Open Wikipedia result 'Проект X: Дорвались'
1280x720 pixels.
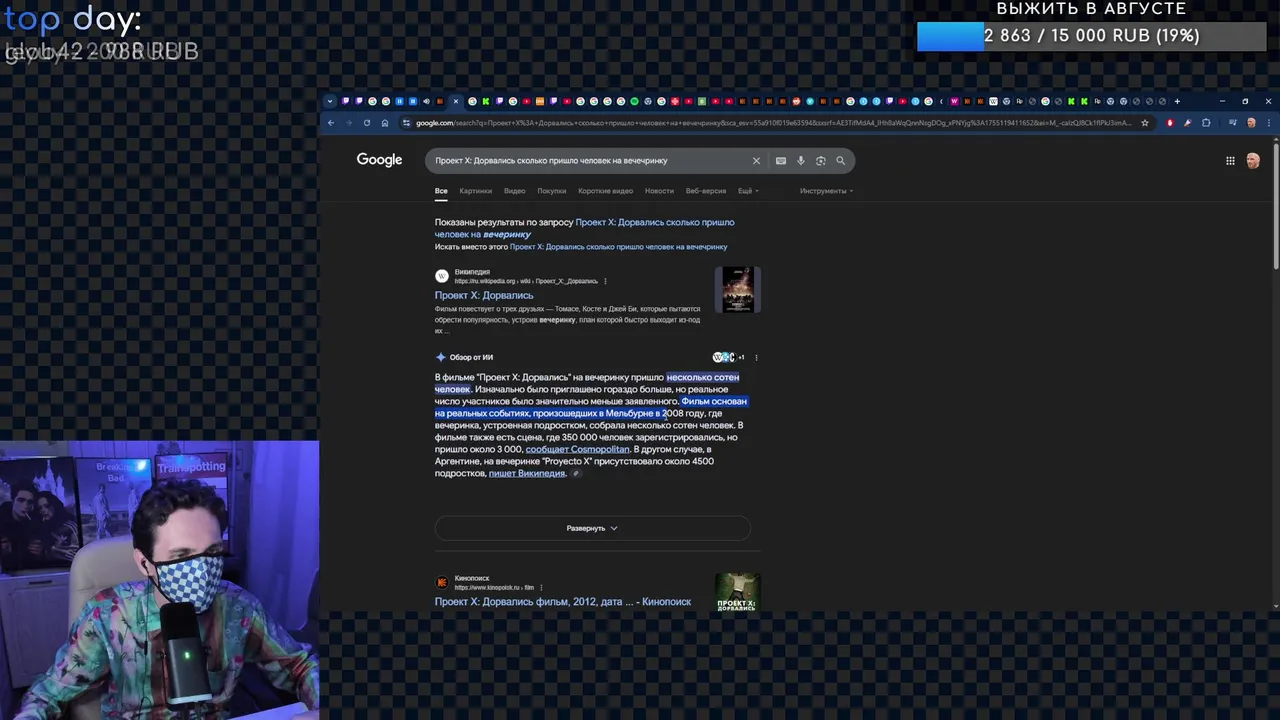(x=484, y=296)
